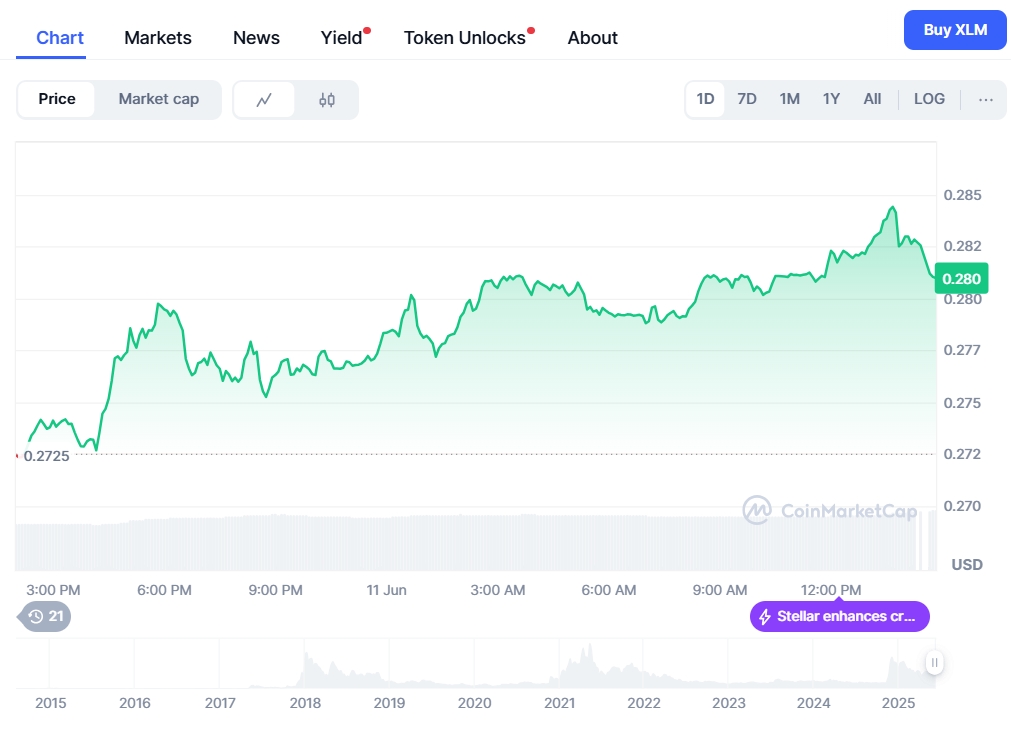1011x733 pixels.
Task: Click the 2025 year on overview timeline
Action: click(898, 703)
